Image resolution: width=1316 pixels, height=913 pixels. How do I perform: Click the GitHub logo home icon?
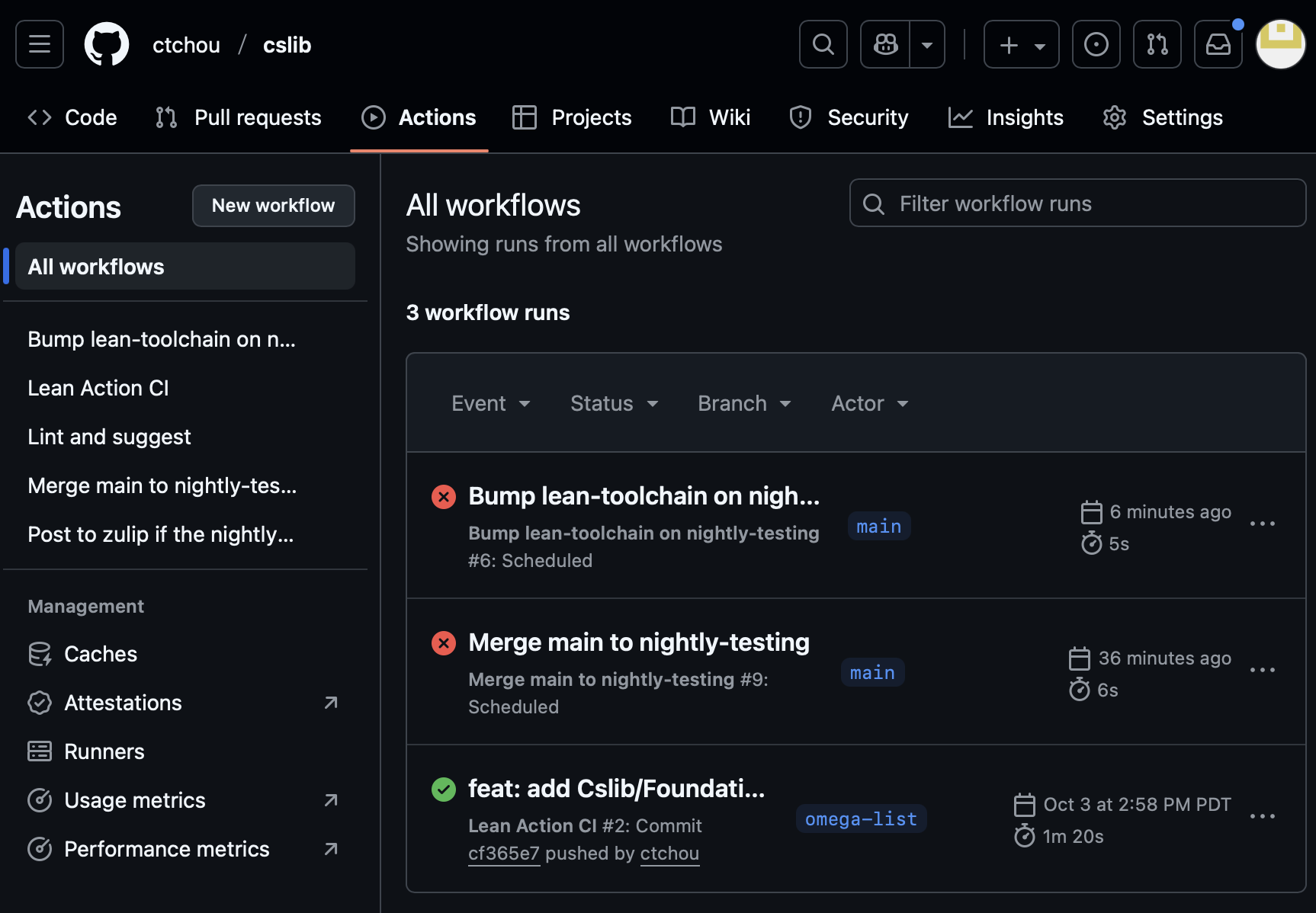[106, 44]
